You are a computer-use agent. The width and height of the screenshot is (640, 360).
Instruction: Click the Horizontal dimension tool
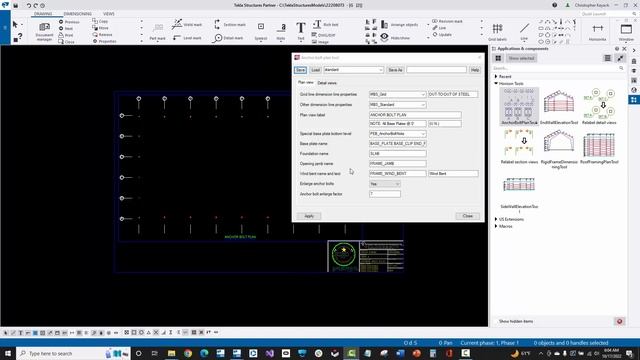pos(598,31)
